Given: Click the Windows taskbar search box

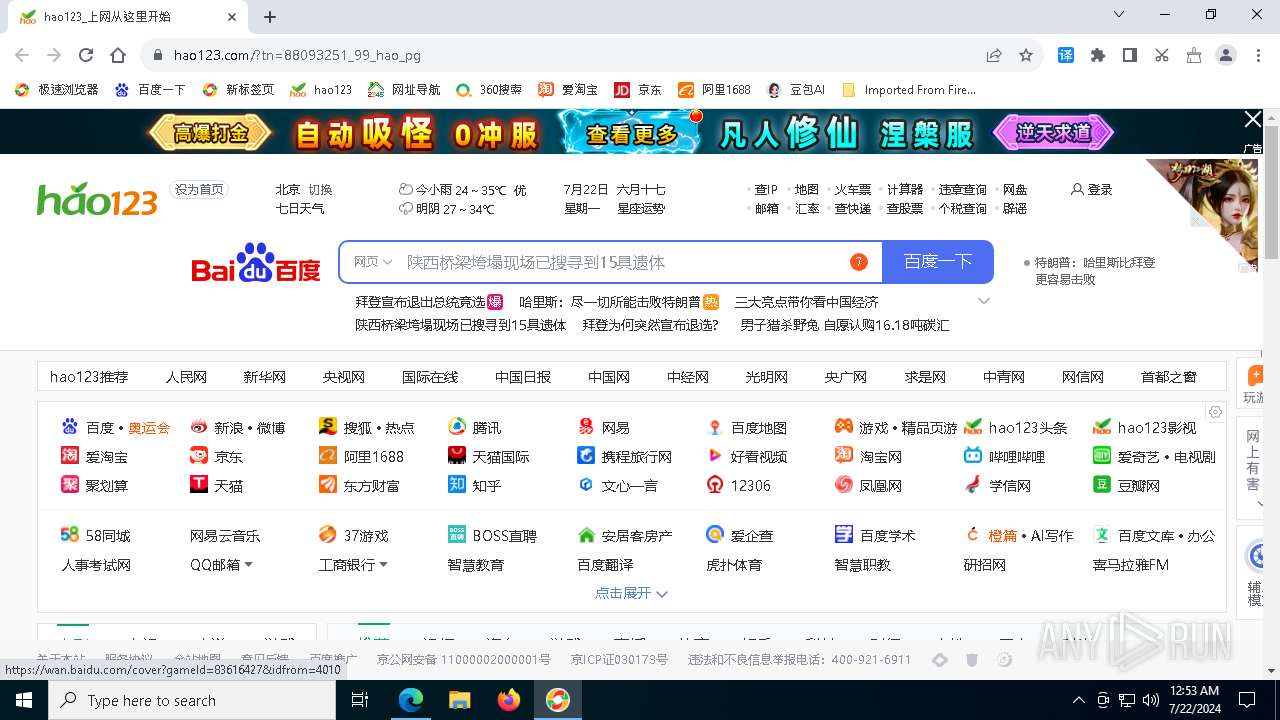Looking at the screenshot, I should coord(192,700).
